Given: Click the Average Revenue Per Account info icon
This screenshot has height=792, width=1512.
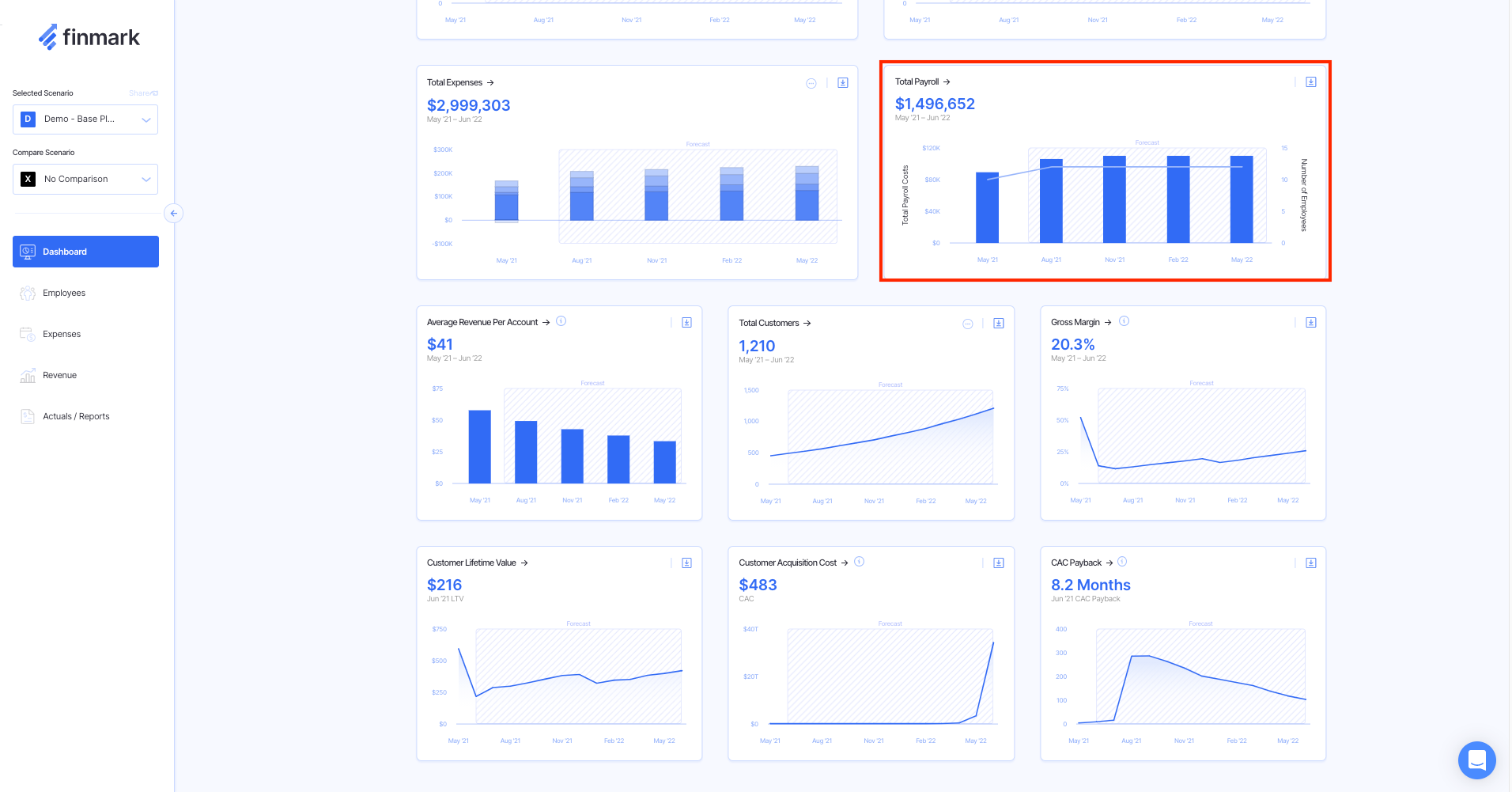Looking at the screenshot, I should coord(561,321).
